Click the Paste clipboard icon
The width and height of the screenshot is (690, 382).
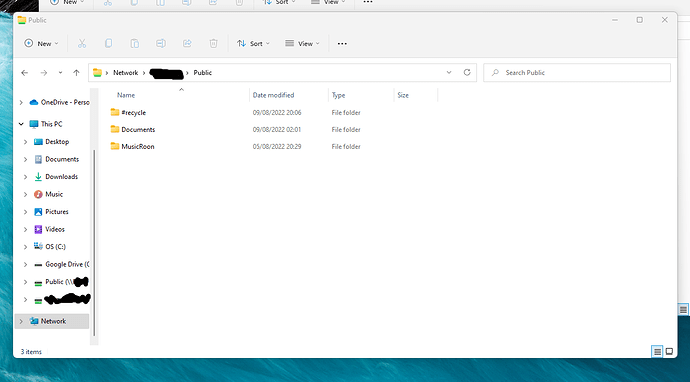coord(134,43)
